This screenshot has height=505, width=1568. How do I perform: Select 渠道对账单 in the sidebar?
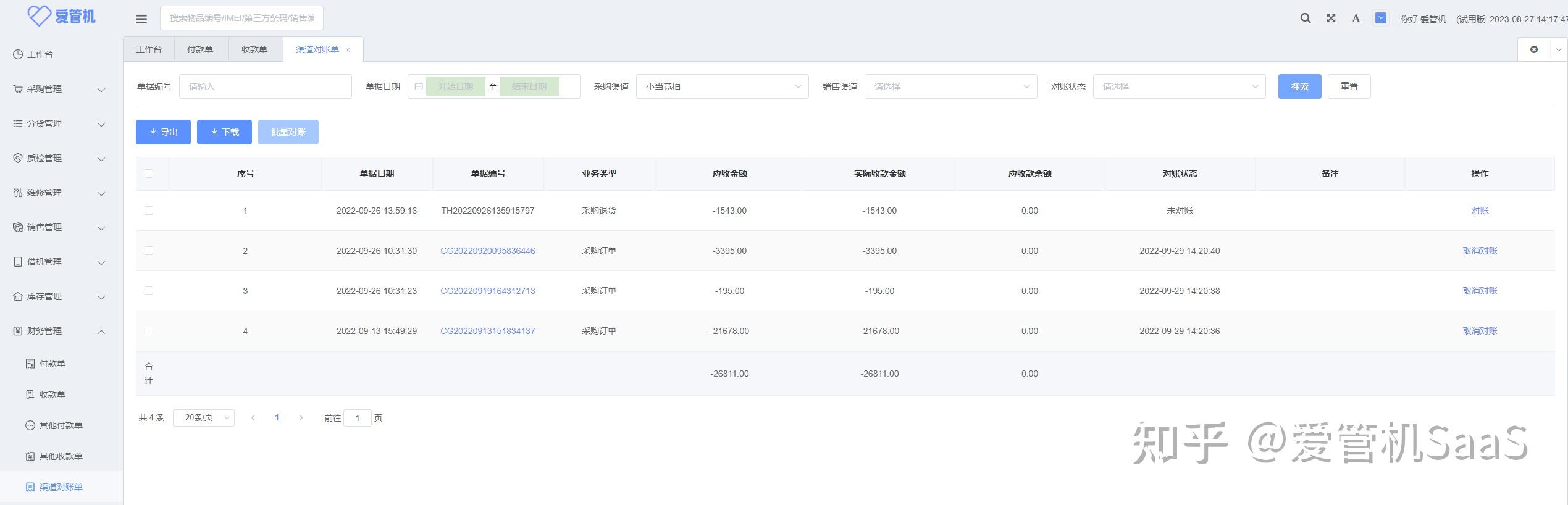pyautogui.click(x=61, y=487)
